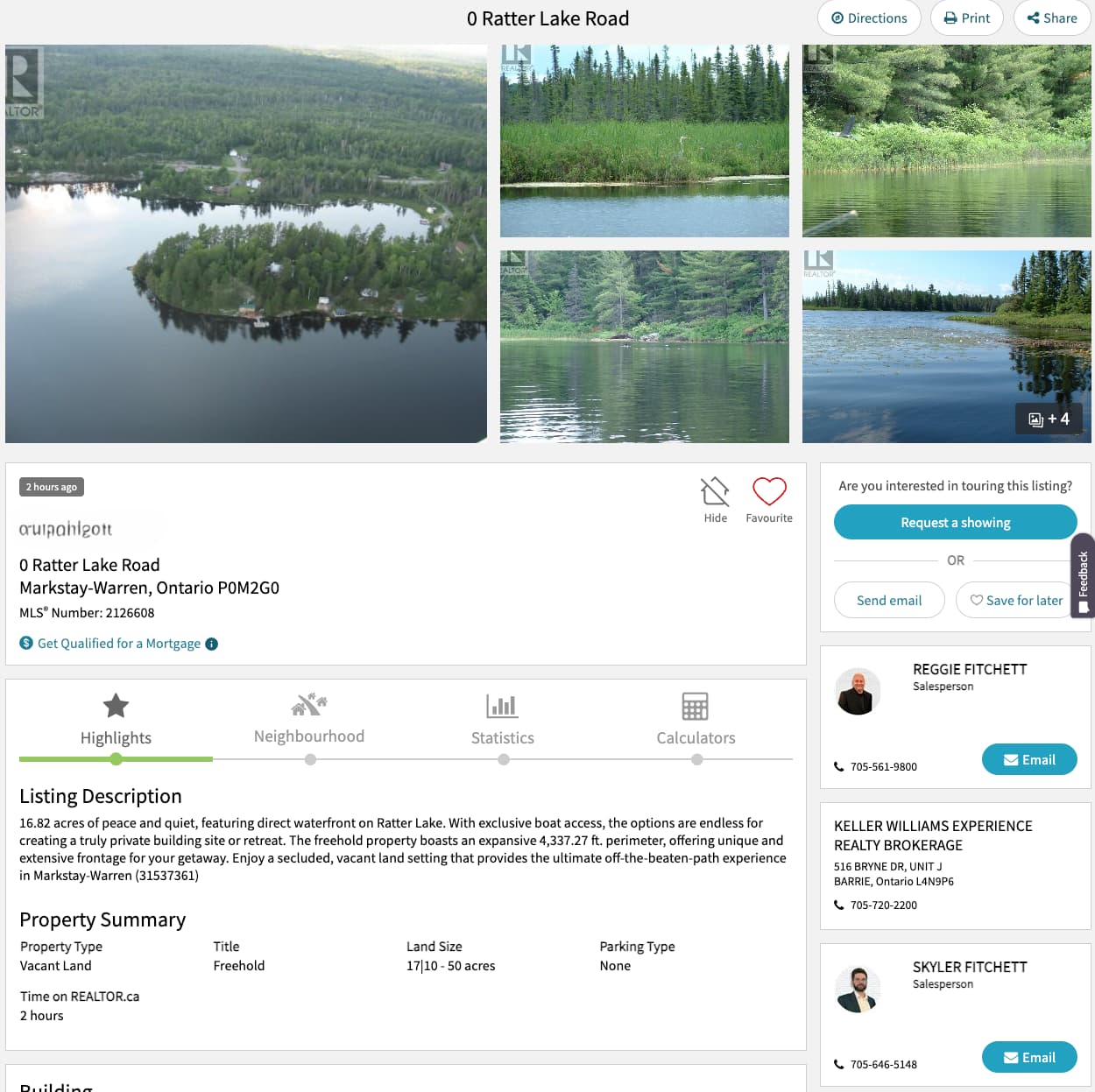Viewport: 1095px width, 1092px height.
Task: Open the Feedback side tab
Action: tap(1084, 575)
